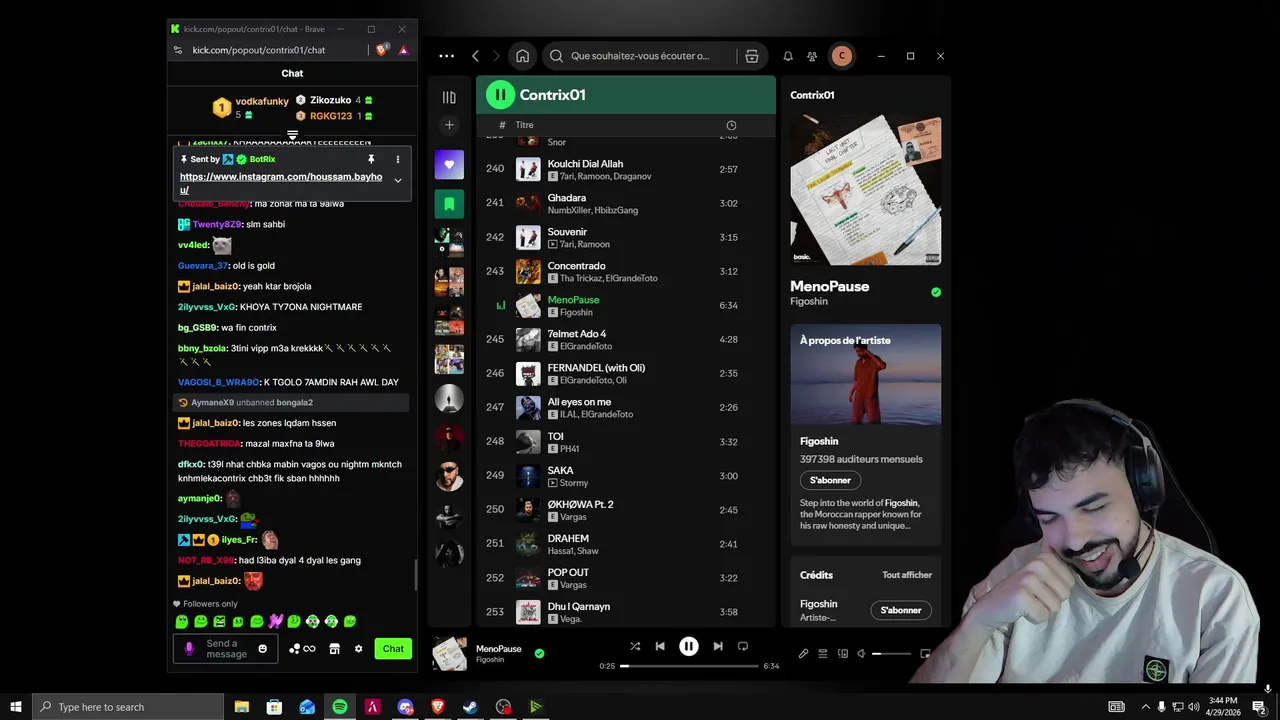Open the Spotify play queue icon
The height and width of the screenshot is (720, 1280).
(x=823, y=654)
